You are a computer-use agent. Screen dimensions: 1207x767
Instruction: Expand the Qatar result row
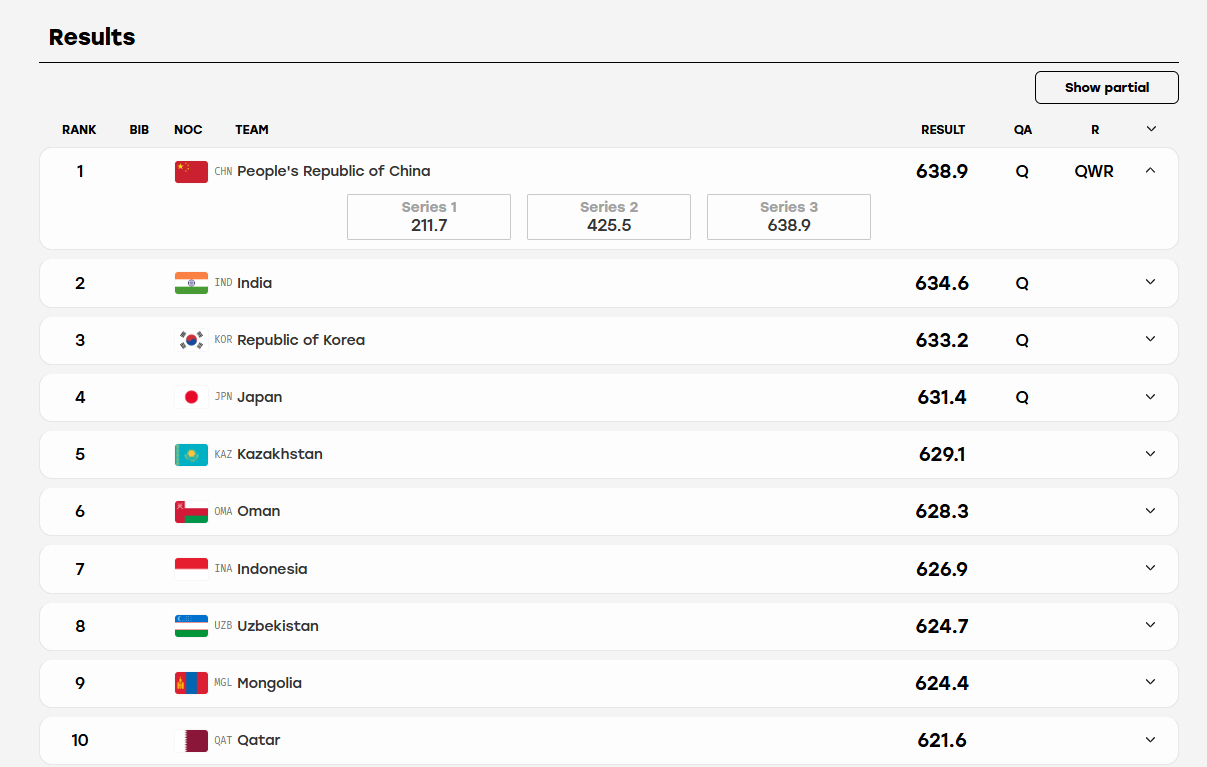pyautogui.click(x=1150, y=740)
